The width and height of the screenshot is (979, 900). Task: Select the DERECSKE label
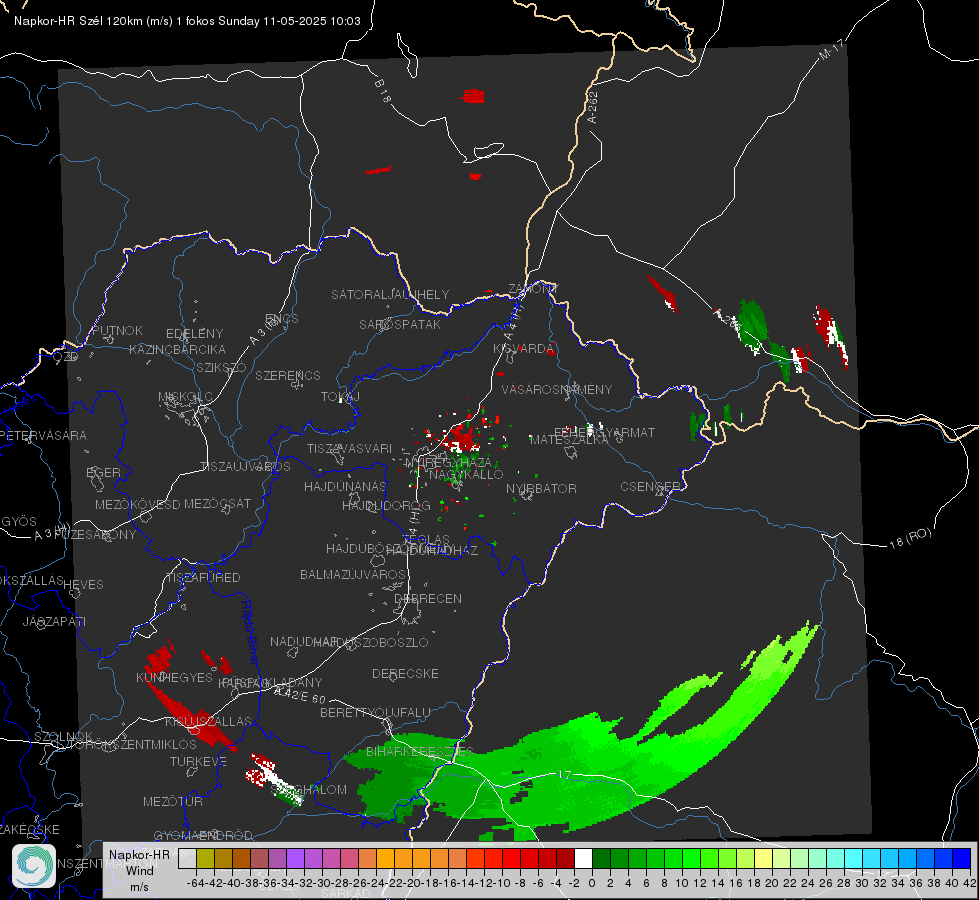pos(405,673)
